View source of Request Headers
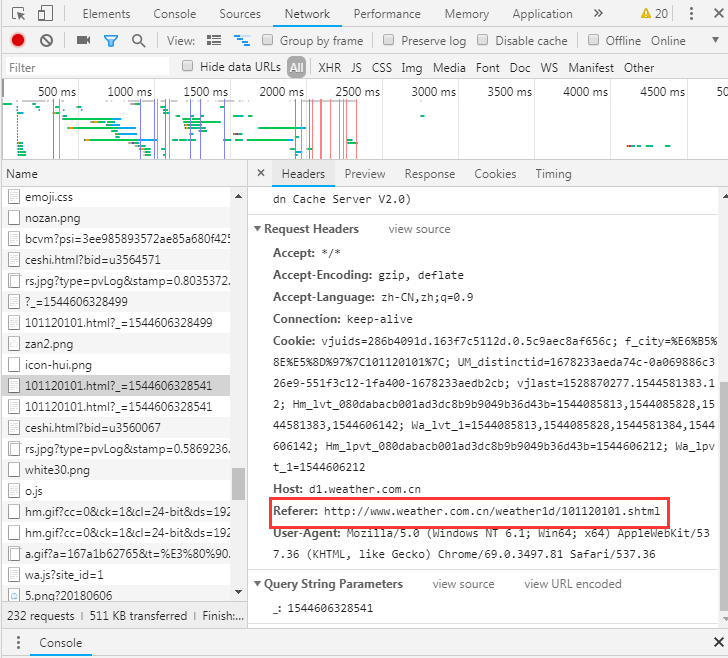This screenshot has width=728, height=658. tap(419, 229)
